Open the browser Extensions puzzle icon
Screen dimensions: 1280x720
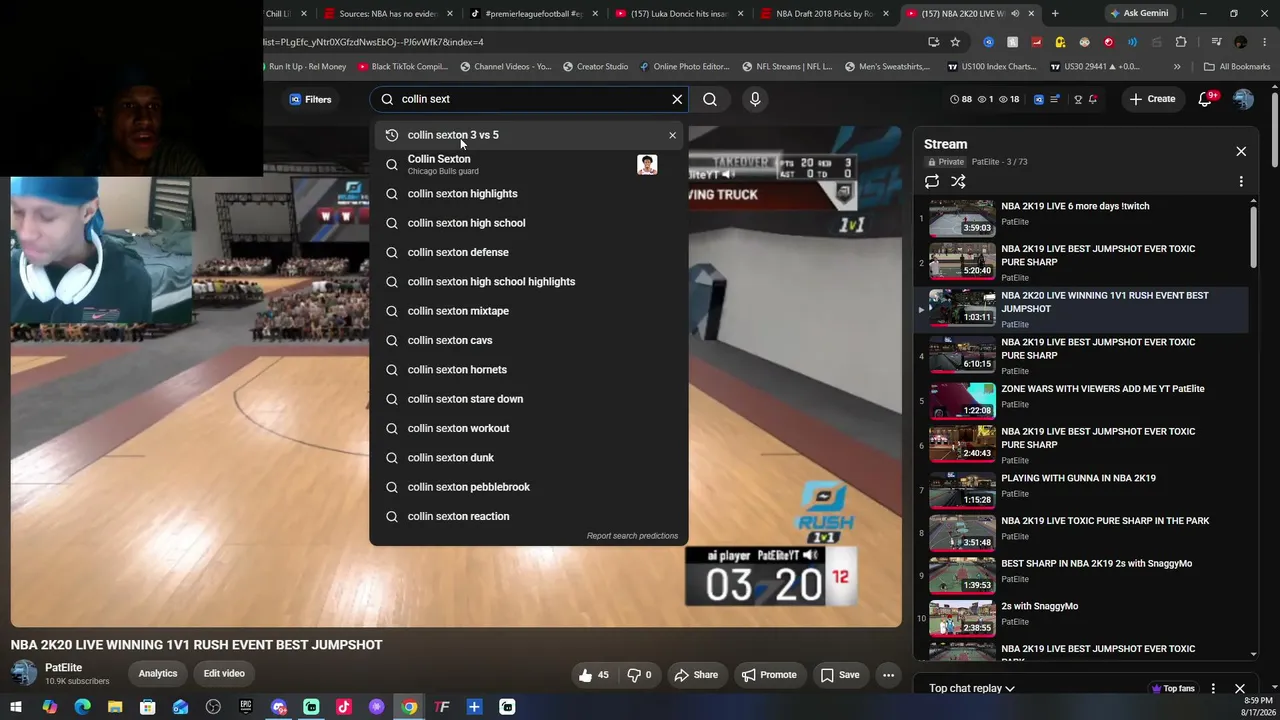pyautogui.click(x=1181, y=42)
